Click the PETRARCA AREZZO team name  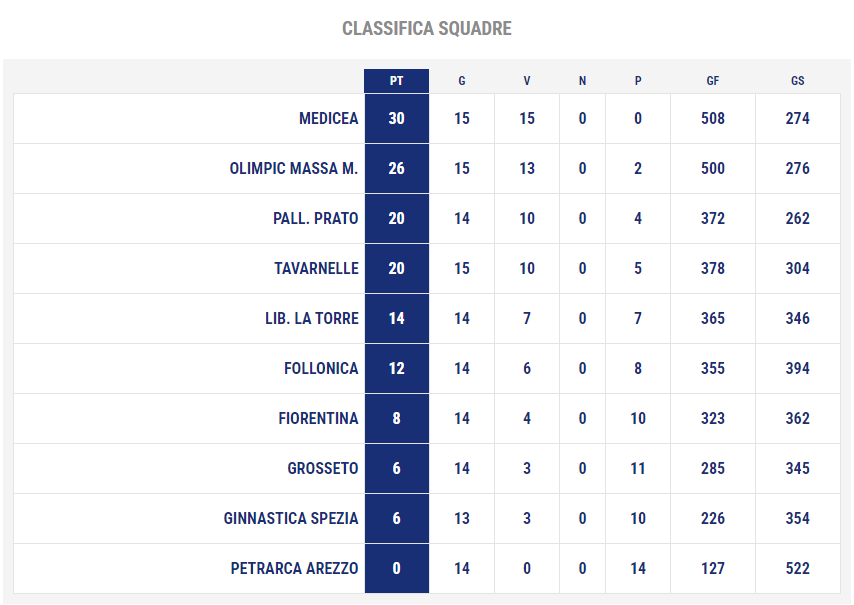click(x=295, y=569)
